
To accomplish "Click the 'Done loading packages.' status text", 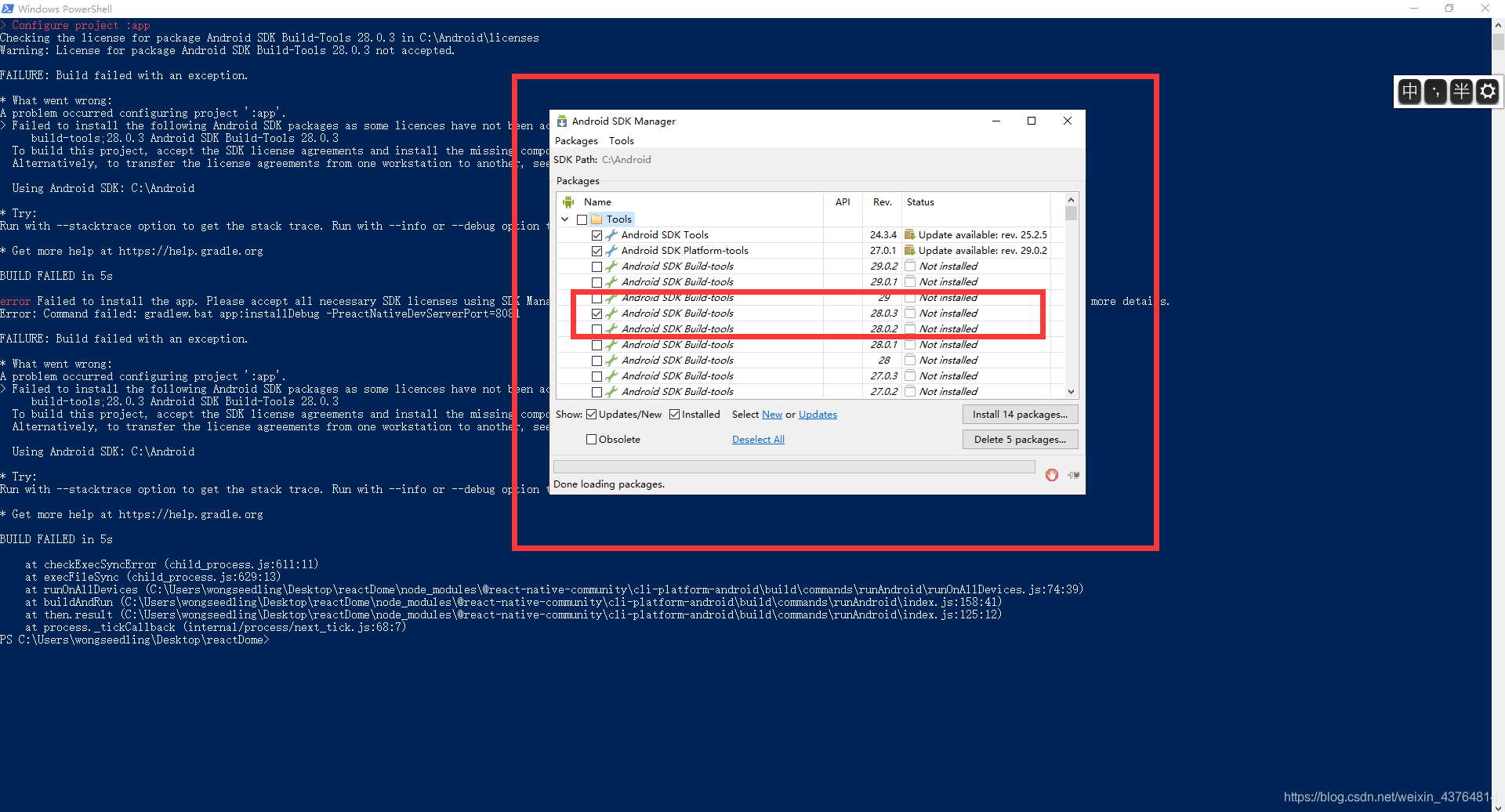I will [609, 484].
